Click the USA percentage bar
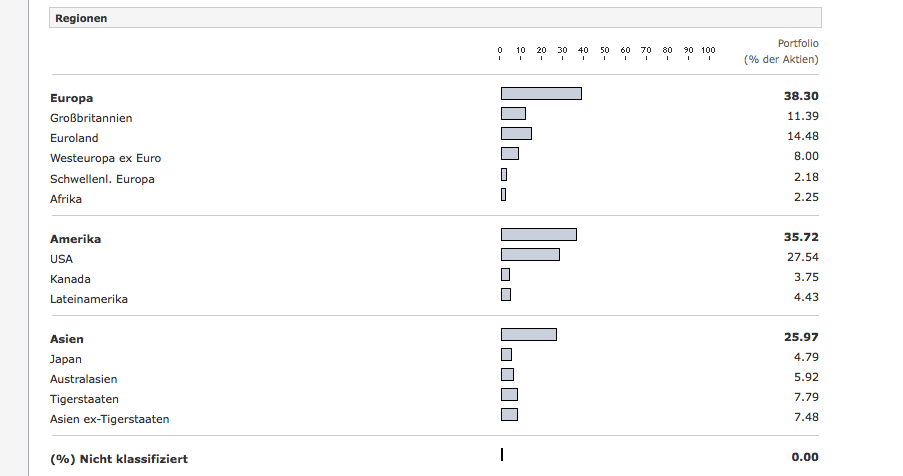 point(530,255)
